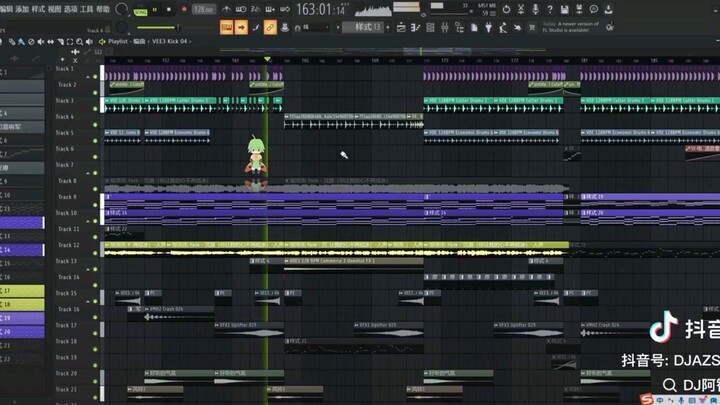Screen dimensions: 720x405
Task: Toggle the orange link snap icon
Action: 270,27
